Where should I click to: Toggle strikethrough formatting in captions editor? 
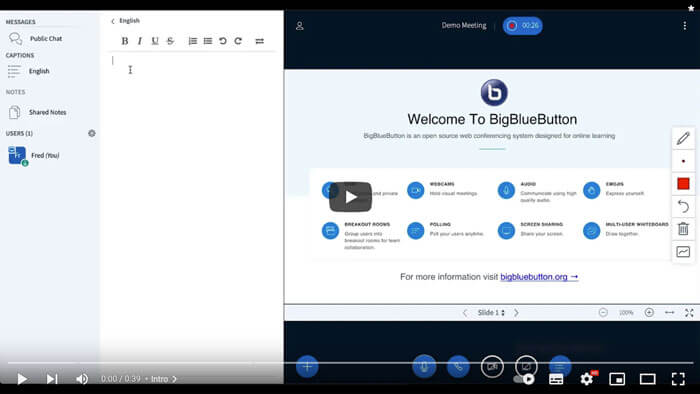(x=170, y=41)
